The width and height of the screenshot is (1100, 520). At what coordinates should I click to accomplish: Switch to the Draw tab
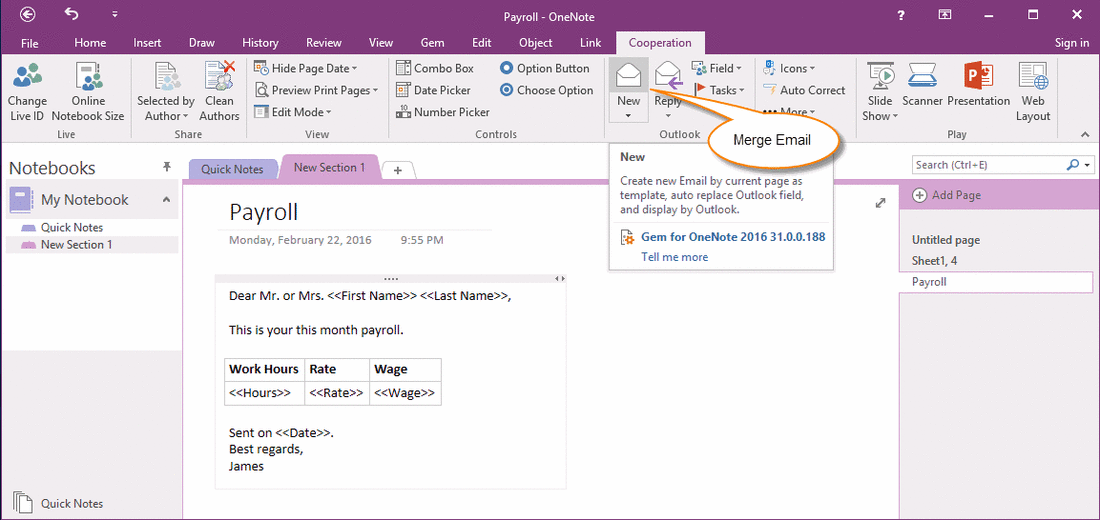pyautogui.click(x=202, y=43)
